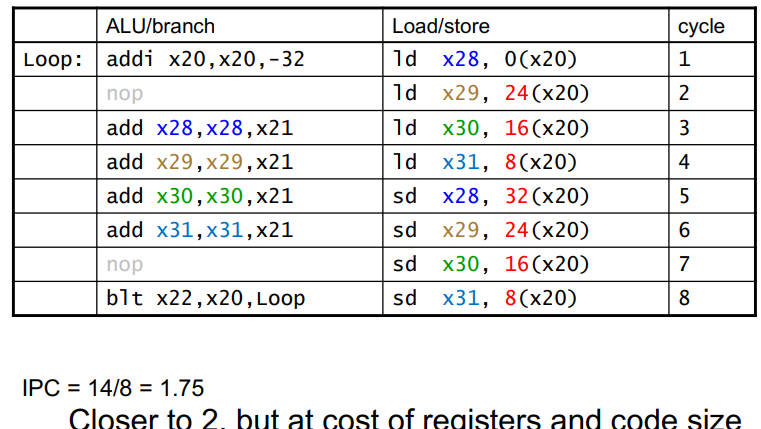Select the "Loop:" label cell
The height and width of the screenshot is (429, 761).
(54, 60)
